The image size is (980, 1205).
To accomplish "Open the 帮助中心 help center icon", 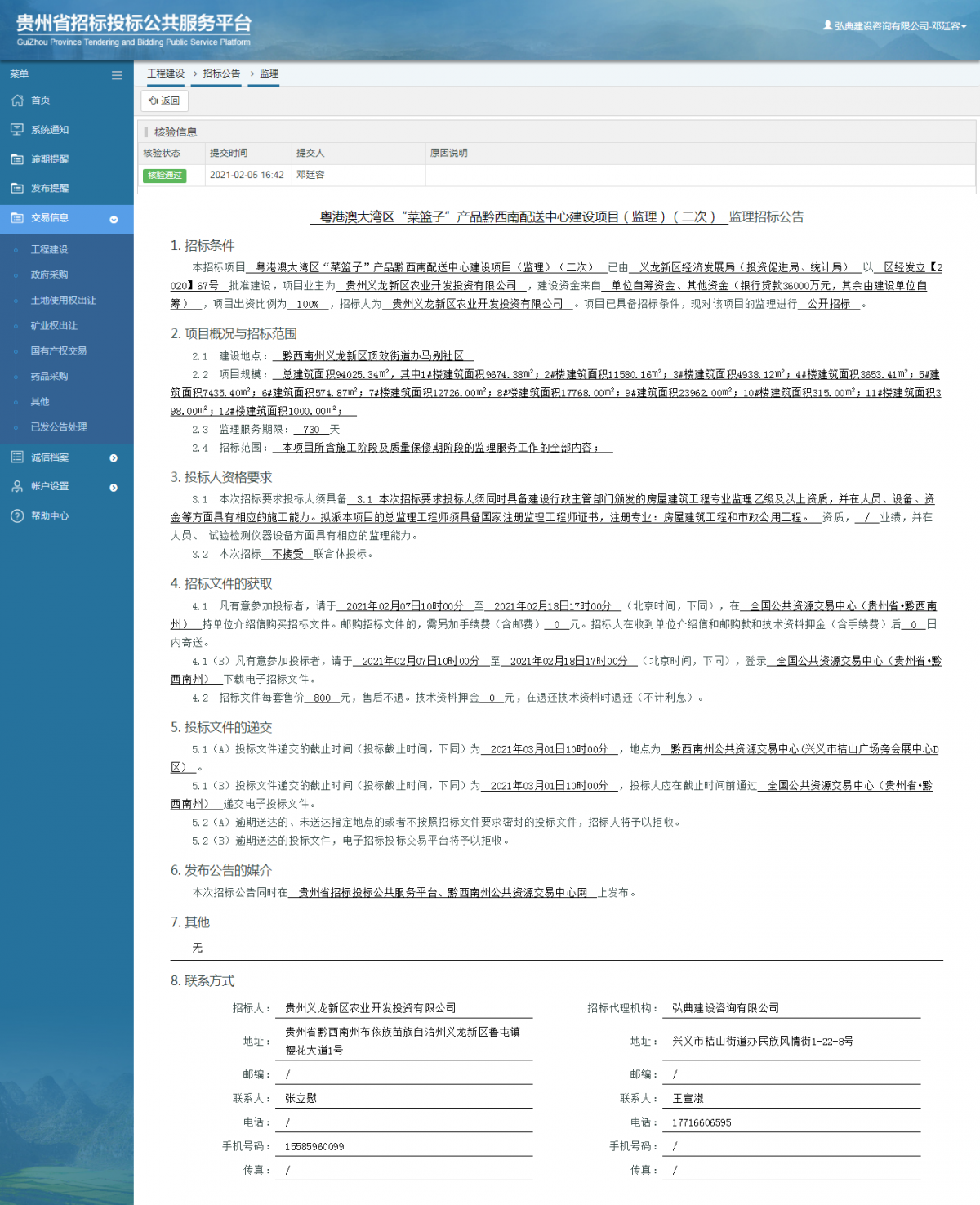I will pos(16,515).
